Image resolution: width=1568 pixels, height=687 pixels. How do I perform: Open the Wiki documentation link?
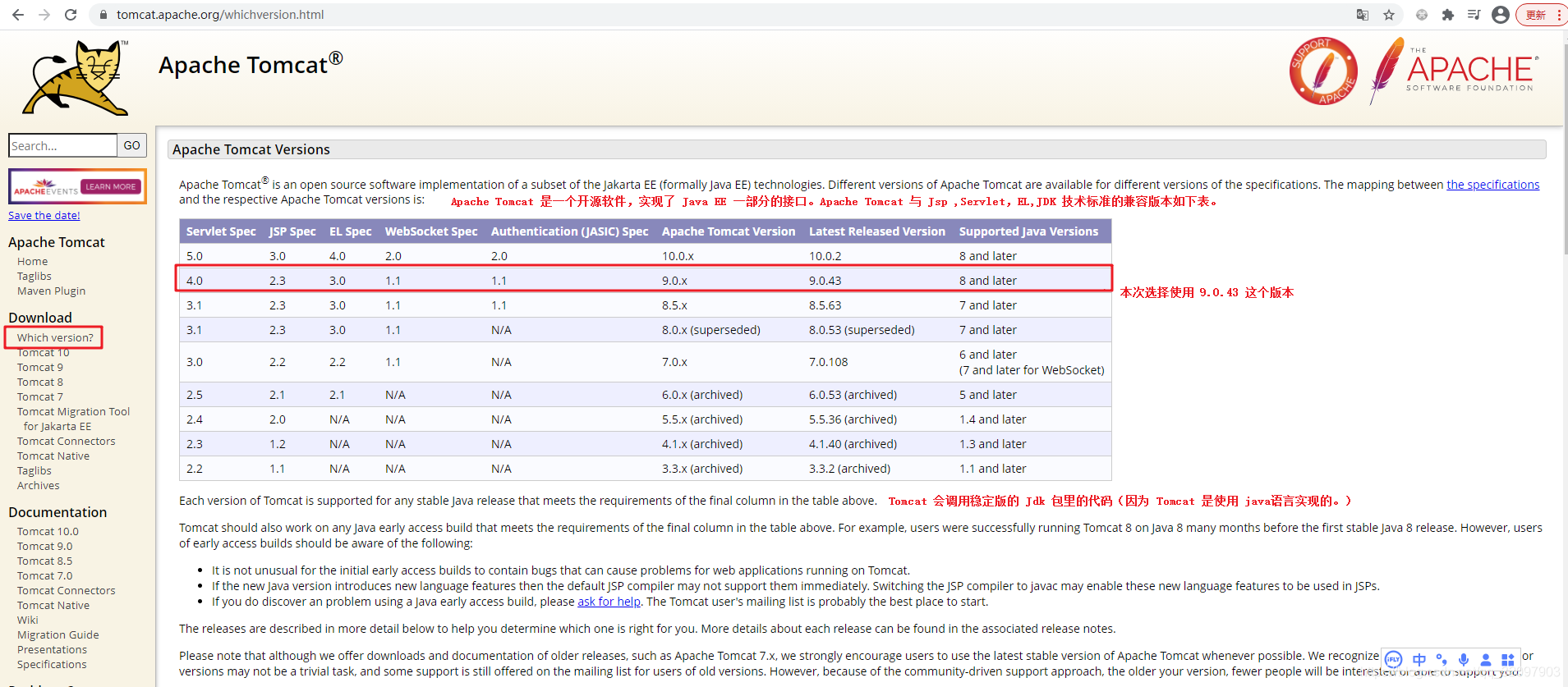(28, 621)
